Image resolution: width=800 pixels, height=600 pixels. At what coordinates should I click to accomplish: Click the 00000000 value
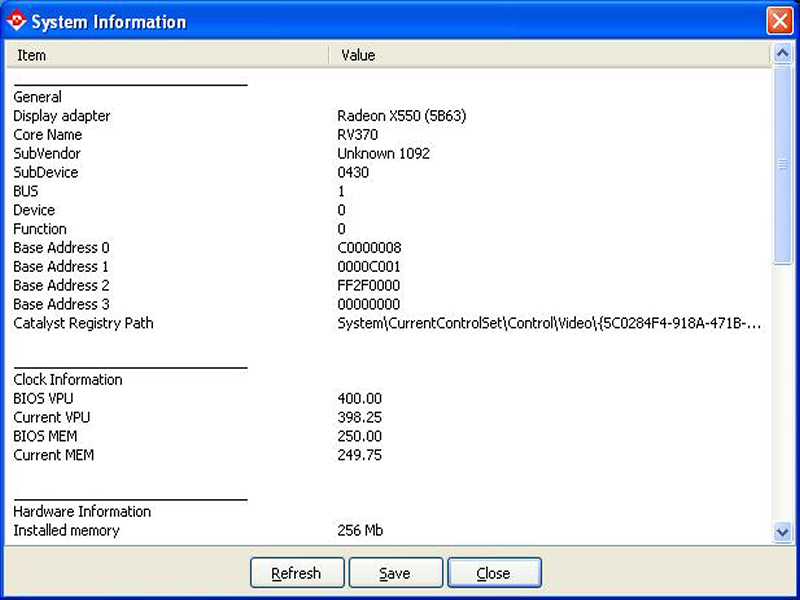click(x=369, y=305)
